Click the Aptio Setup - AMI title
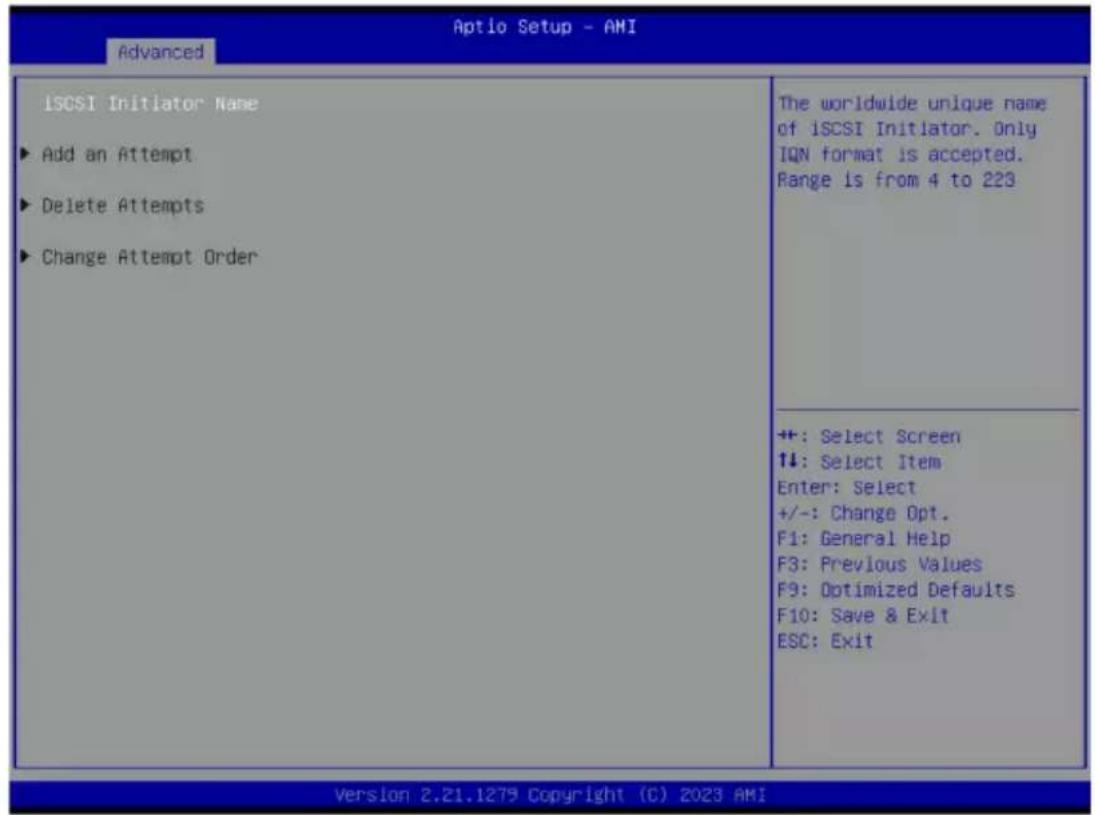The image size is (1095, 815). [545, 27]
